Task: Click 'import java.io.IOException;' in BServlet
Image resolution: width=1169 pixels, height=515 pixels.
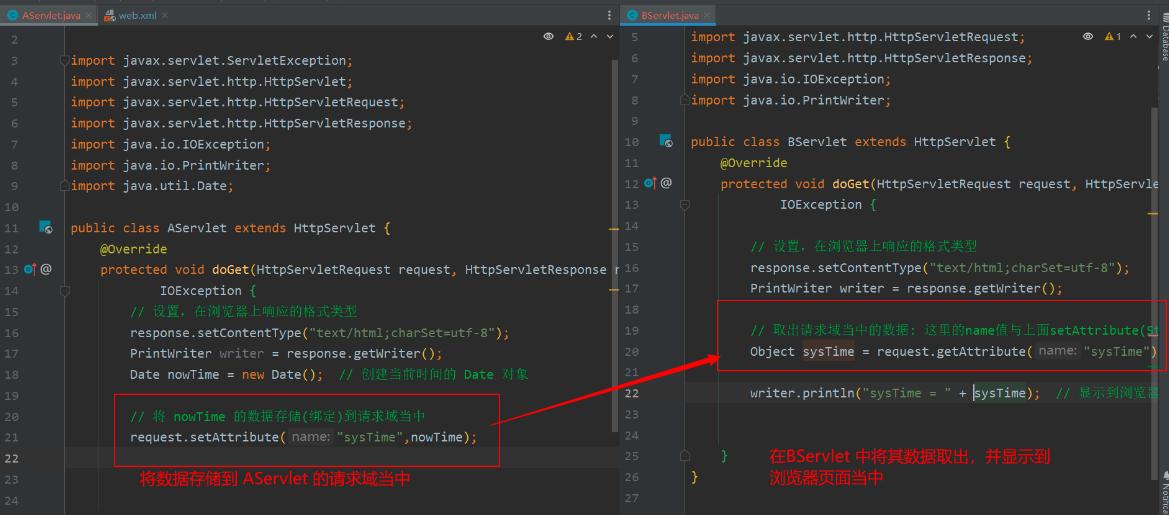Action: (x=791, y=79)
